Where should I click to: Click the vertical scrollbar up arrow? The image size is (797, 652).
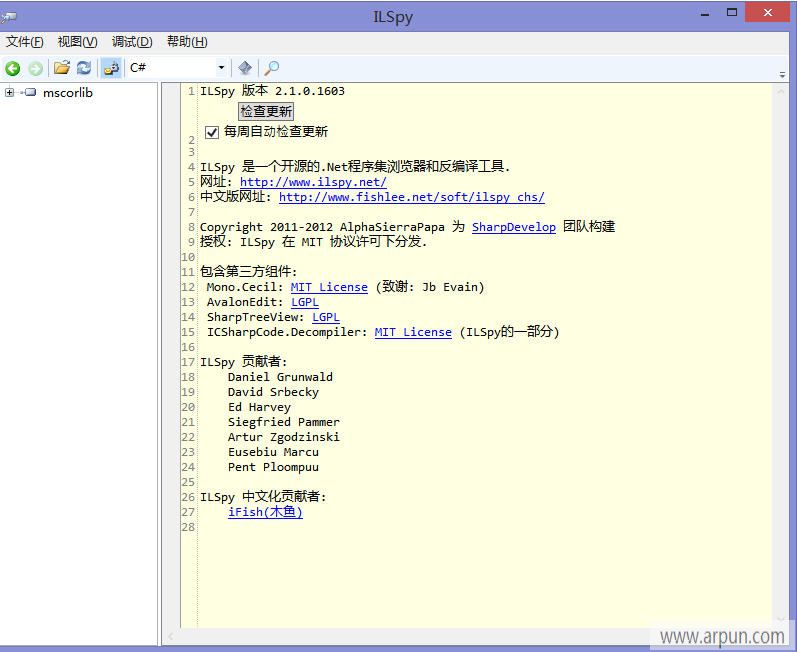tap(780, 91)
